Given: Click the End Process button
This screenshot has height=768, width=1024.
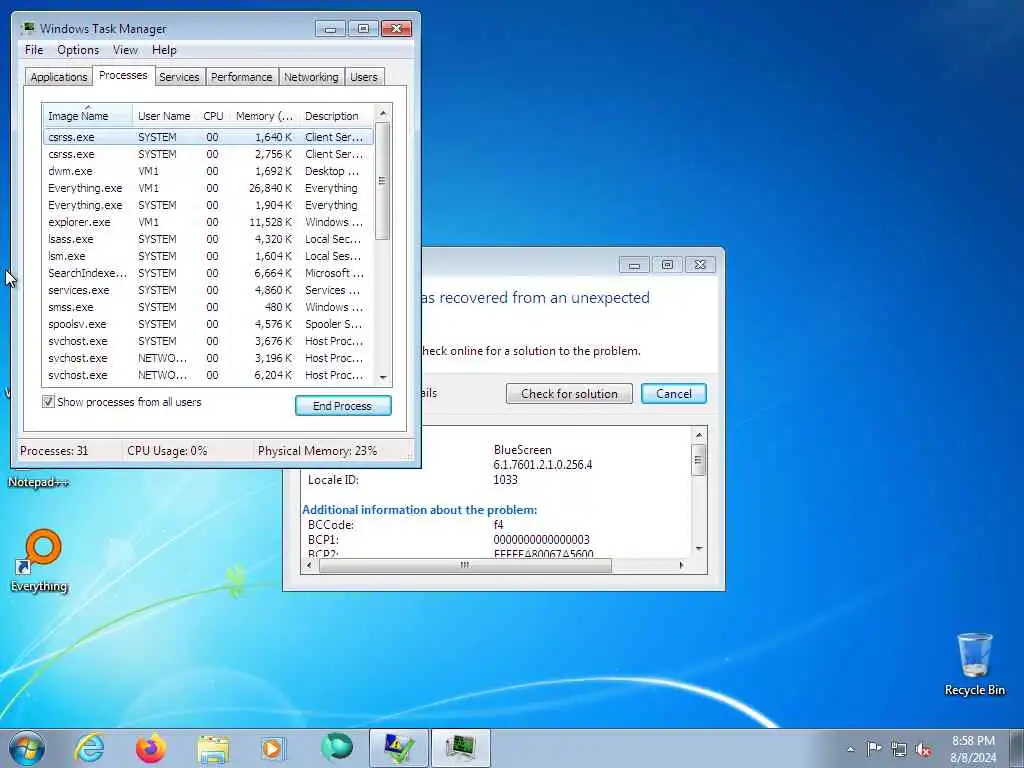Looking at the screenshot, I should pyautogui.click(x=343, y=406).
